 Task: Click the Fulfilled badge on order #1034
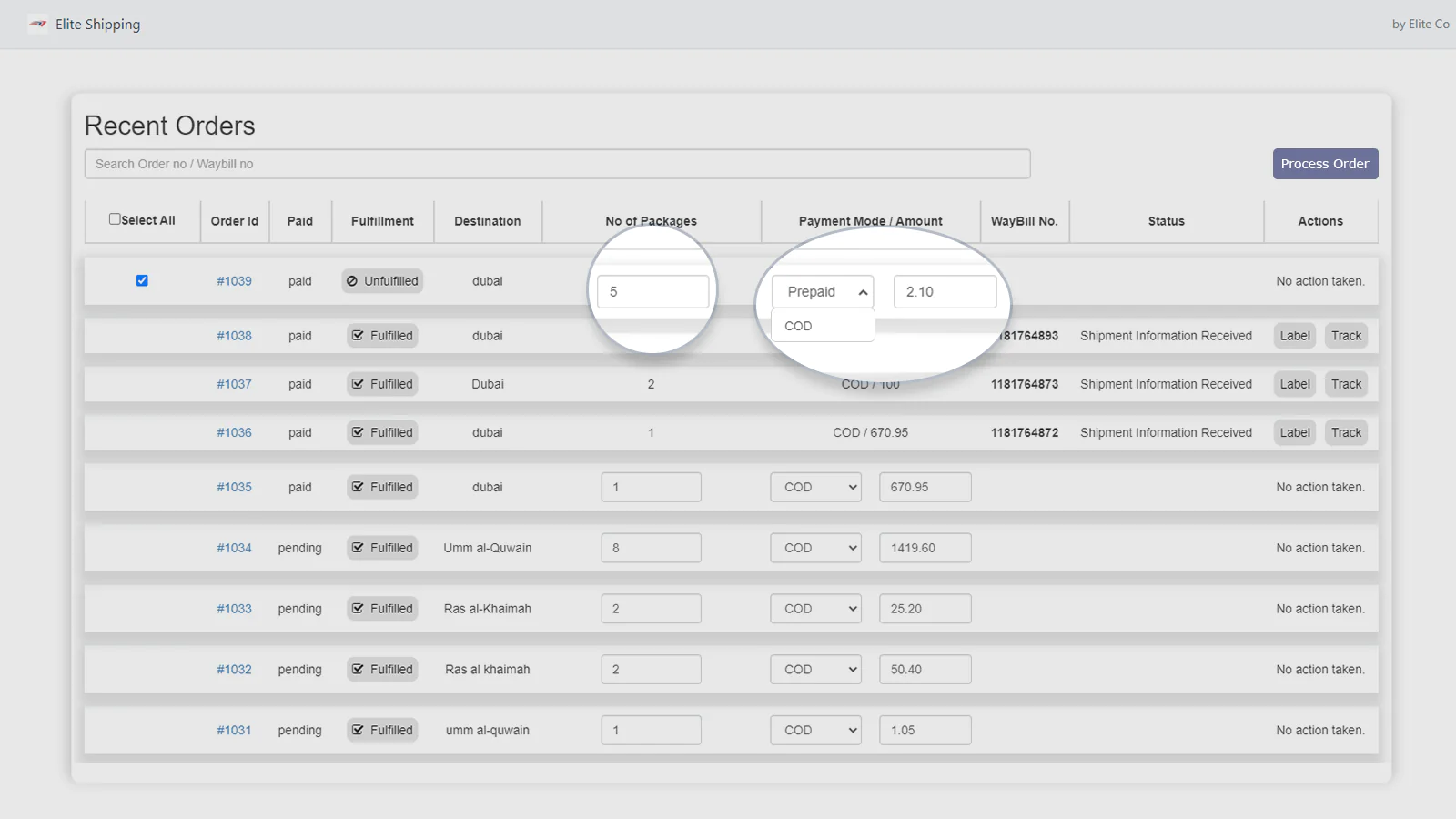coord(382,548)
